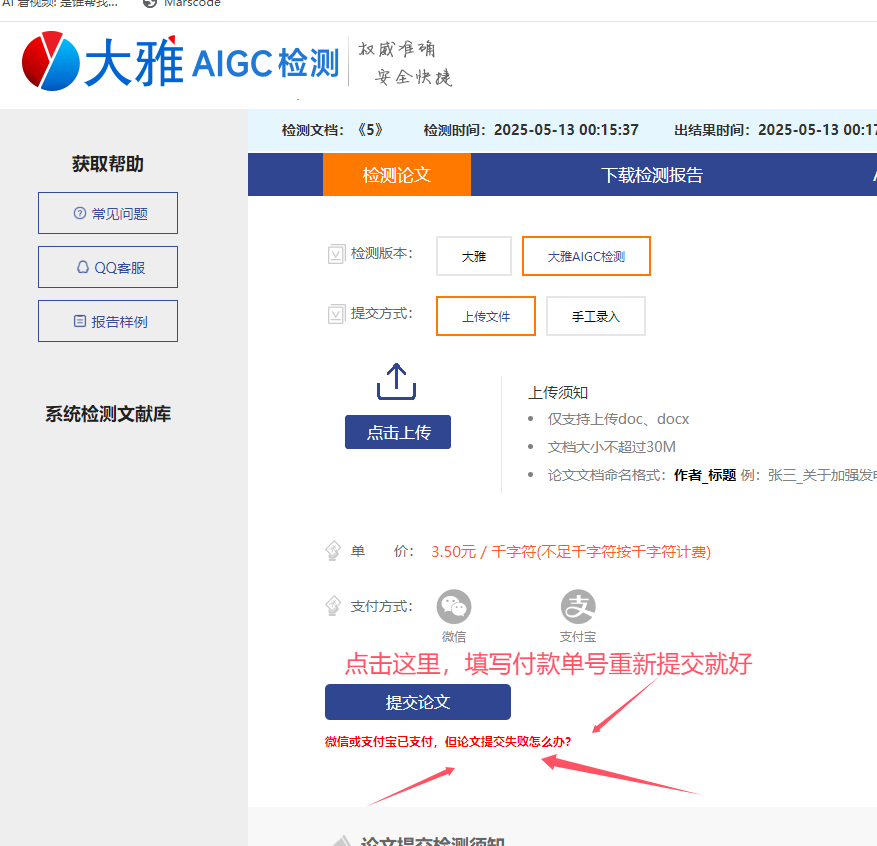
Task: Switch to the 下载检测报告 tab
Action: click(652, 175)
